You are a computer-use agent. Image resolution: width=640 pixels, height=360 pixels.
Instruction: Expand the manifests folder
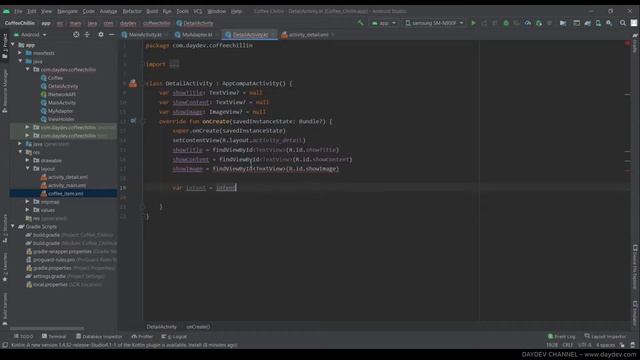(20, 53)
